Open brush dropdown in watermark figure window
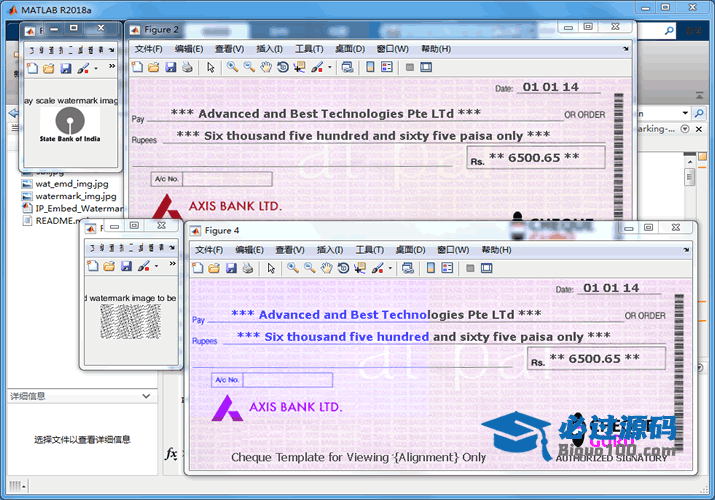Image resolution: width=715 pixels, height=500 pixels. (x=156, y=266)
